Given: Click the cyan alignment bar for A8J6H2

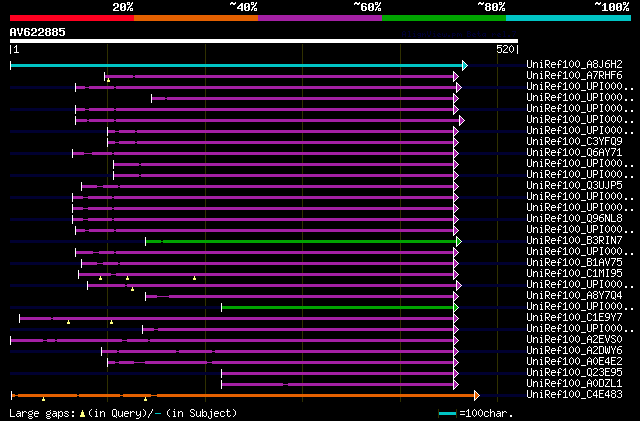Looking at the screenshot, I should coord(237,65).
